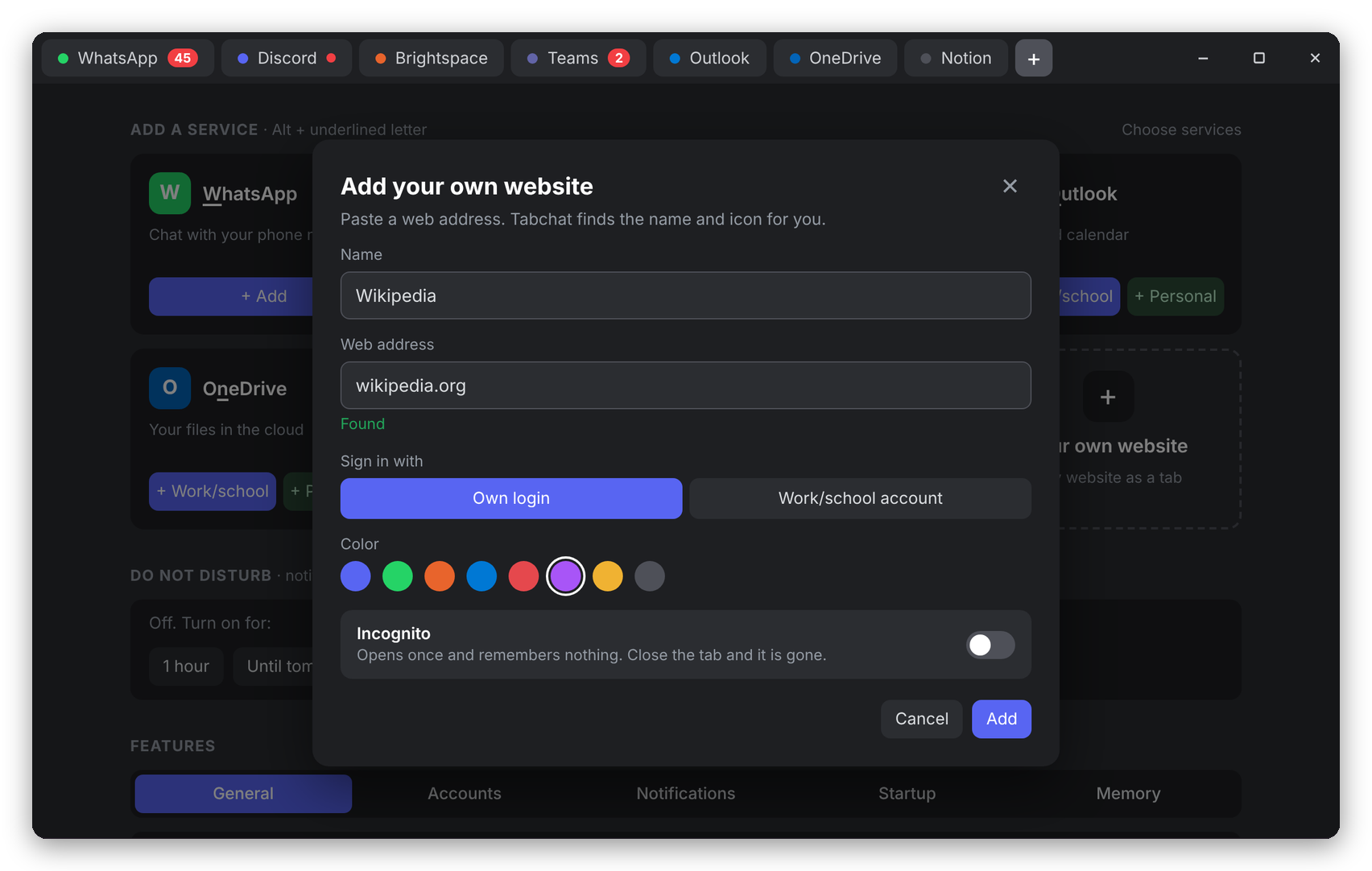Pick the green color swatch
Viewport: 1372px width, 871px height.
(x=398, y=576)
